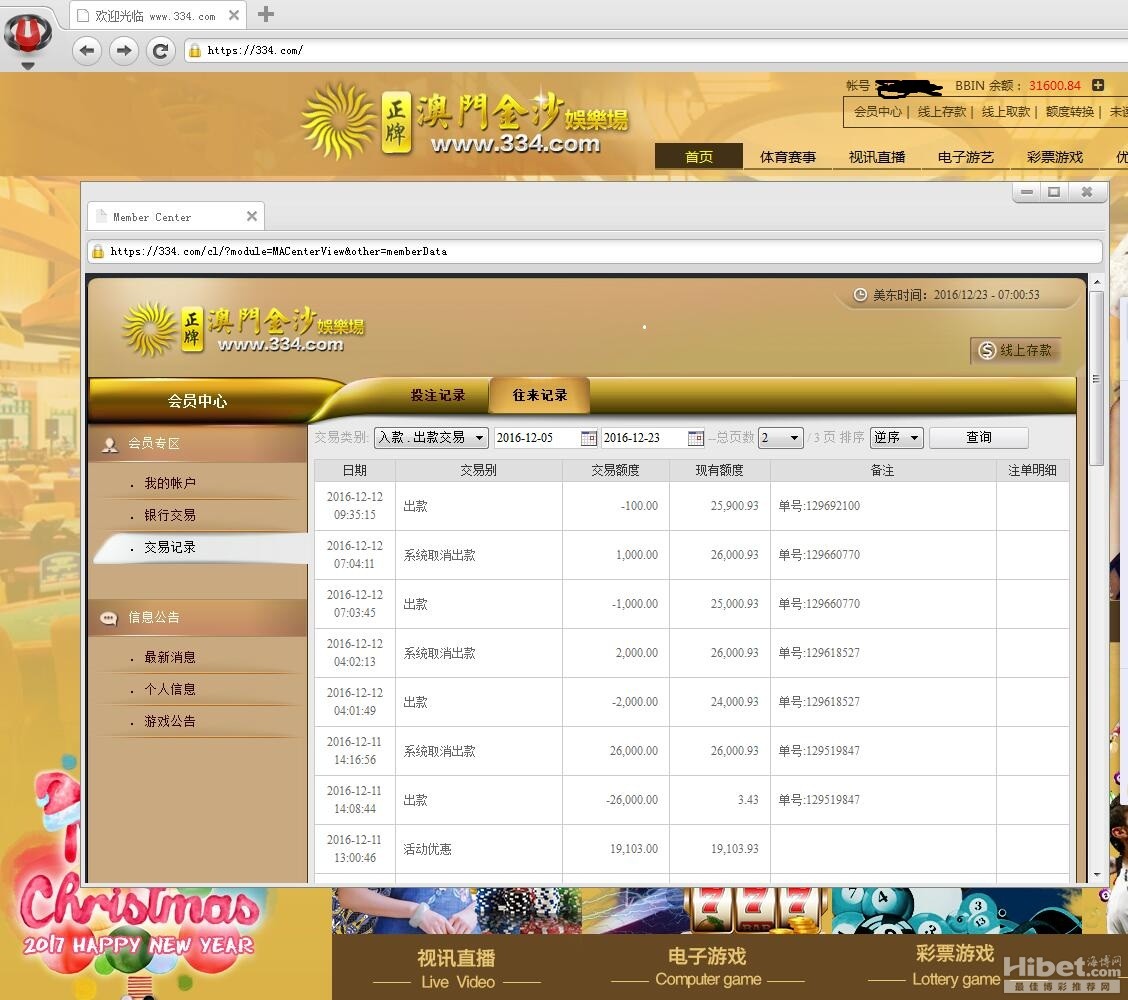Click the browser back arrow button
This screenshot has width=1128, height=1000.
(x=87, y=50)
